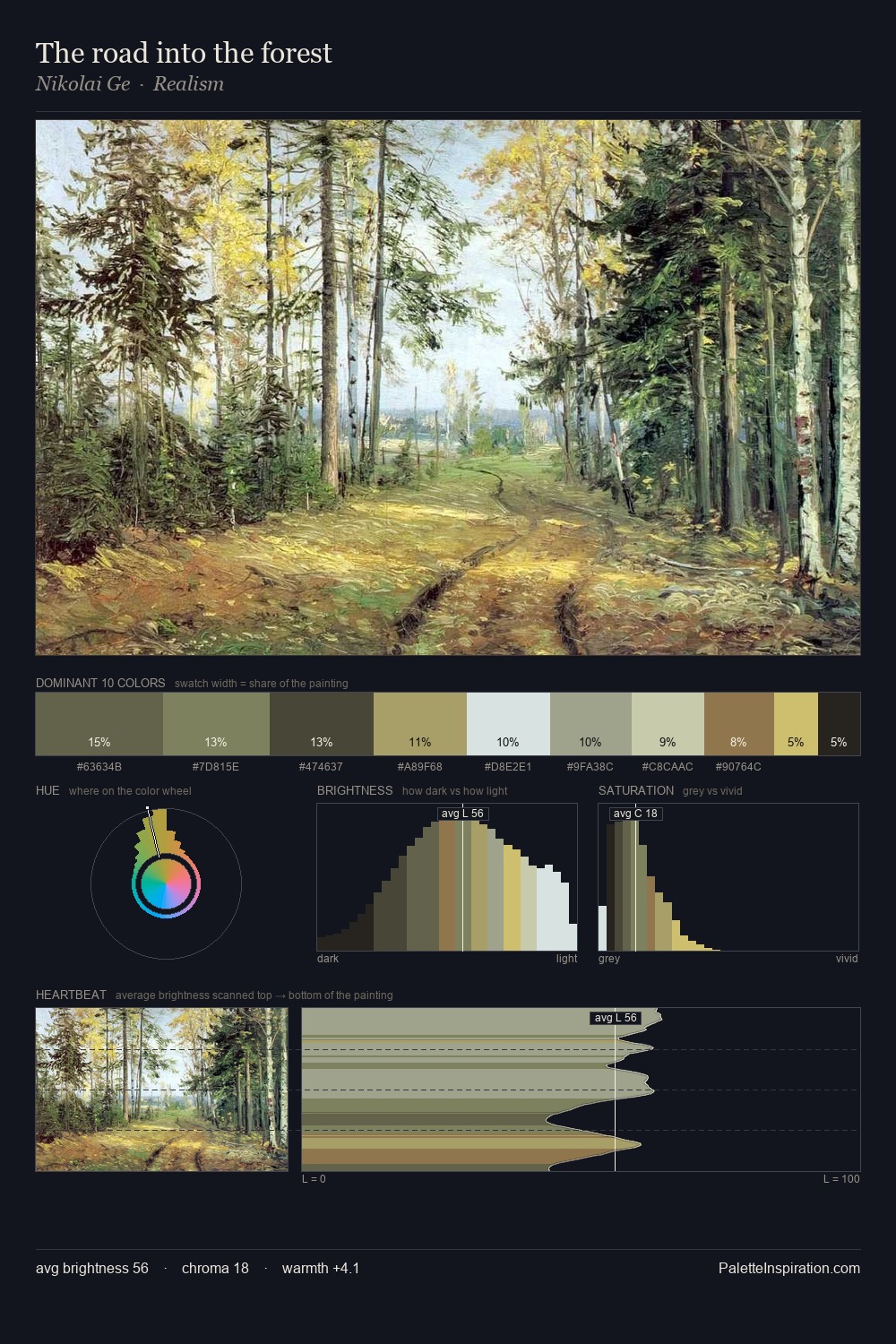896x1344 pixels.
Task: Click the 'SATURATION' section heading
Action: (x=636, y=790)
